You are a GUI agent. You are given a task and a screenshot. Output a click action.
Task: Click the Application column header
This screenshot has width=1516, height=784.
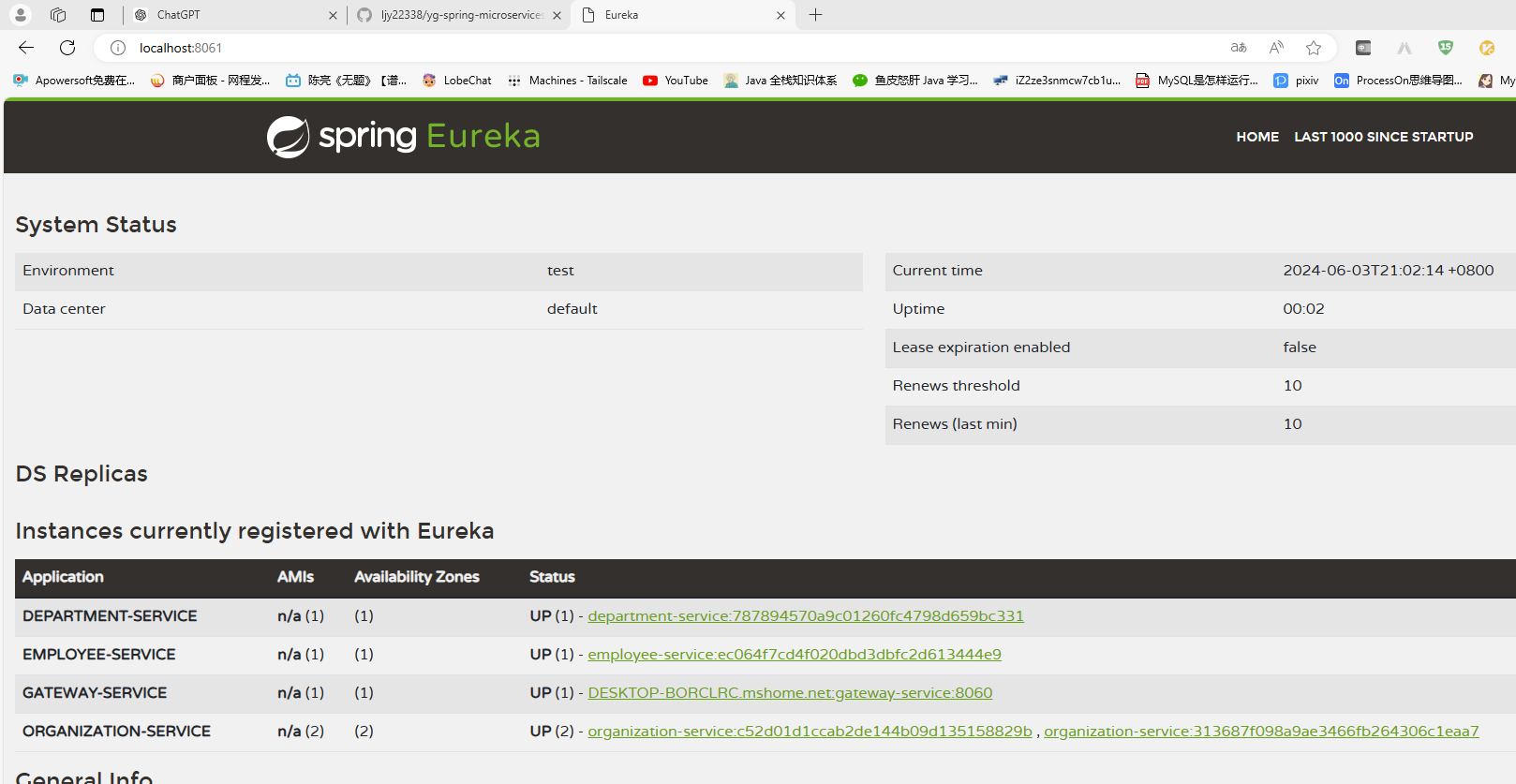pos(63,577)
